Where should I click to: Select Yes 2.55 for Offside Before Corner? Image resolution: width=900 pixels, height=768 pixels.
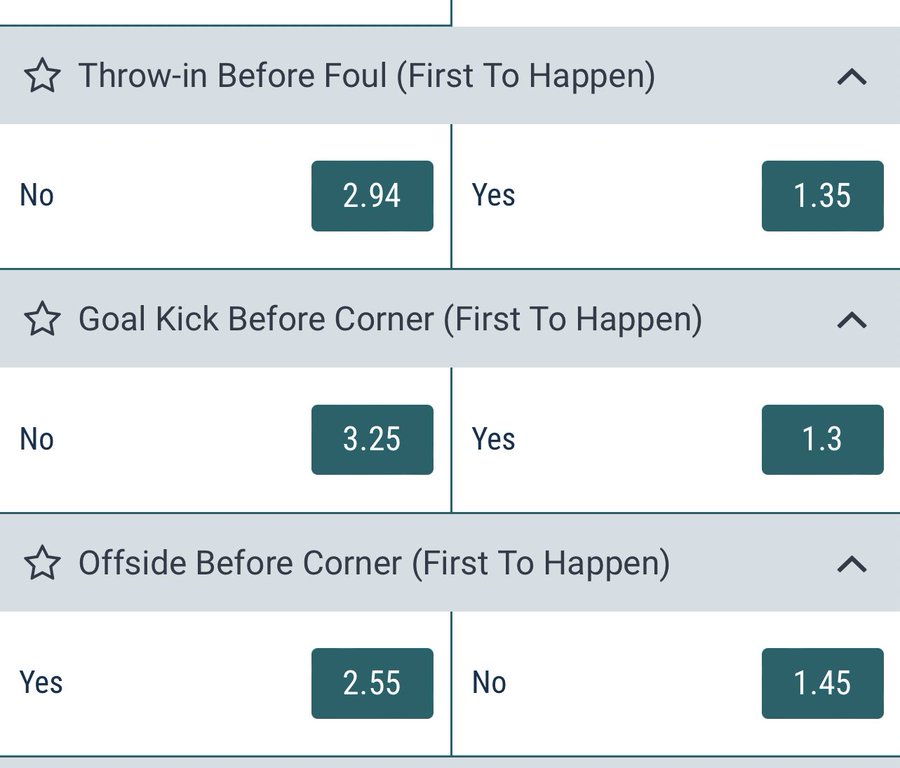tap(372, 683)
